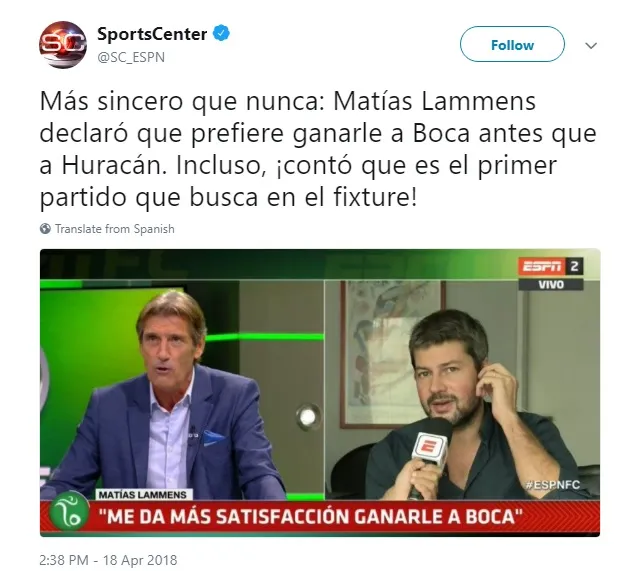Click the globe icon beside Translate
Viewport: 635px width, 571px height.
(45, 229)
